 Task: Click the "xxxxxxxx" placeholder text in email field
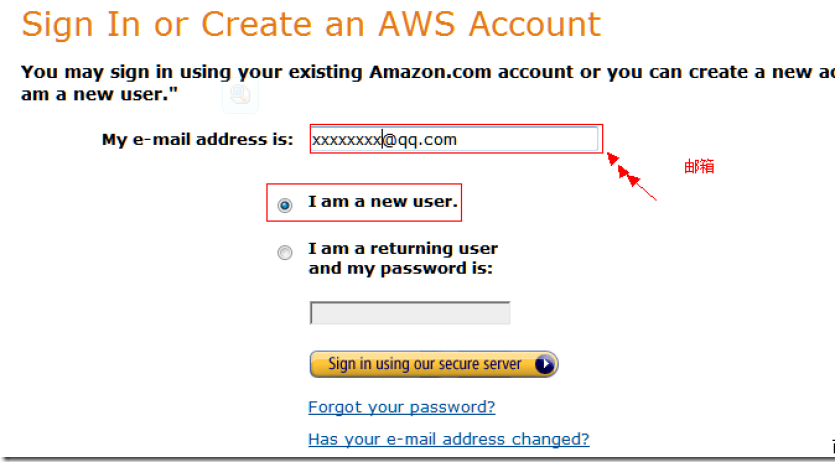coord(346,140)
